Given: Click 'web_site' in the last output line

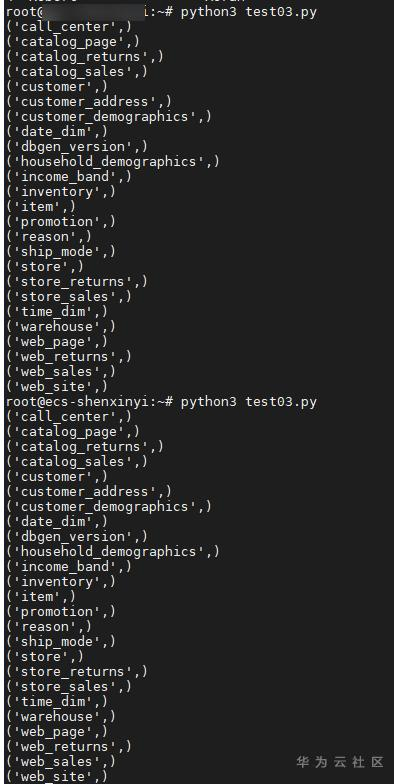Looking at the screenshot, I should click(56, 777).
